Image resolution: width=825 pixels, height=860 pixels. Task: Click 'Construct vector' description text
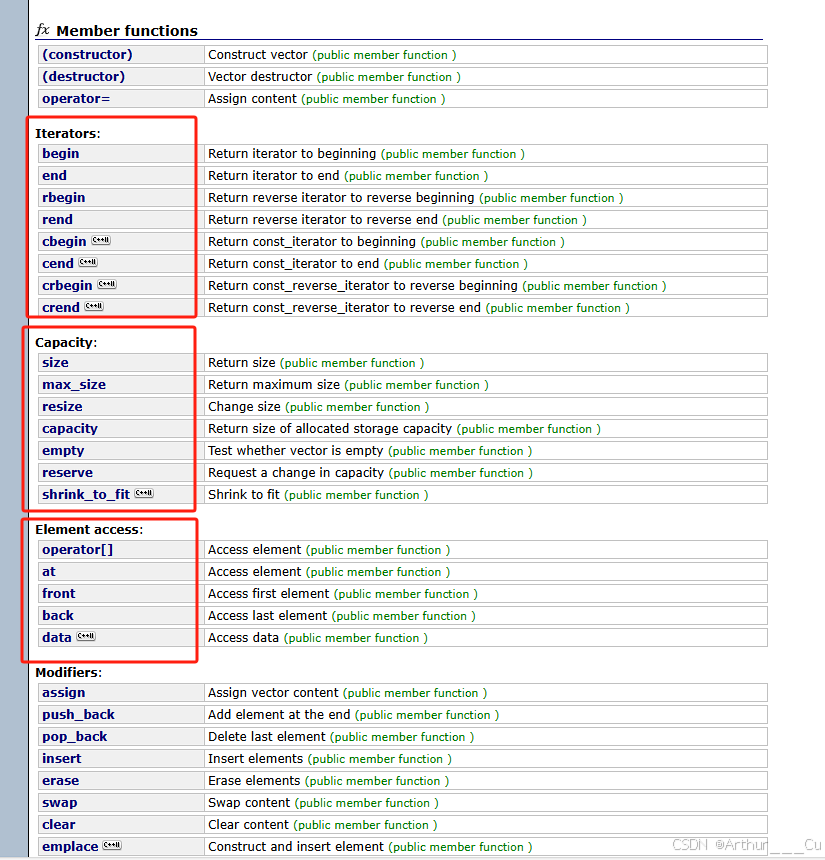pos(258,55)
